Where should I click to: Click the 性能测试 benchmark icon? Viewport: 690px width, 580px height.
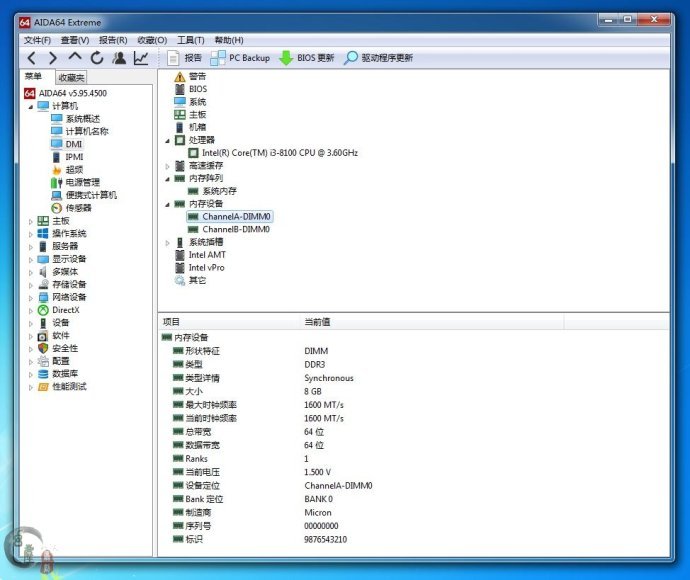click(x=43, y=387)
